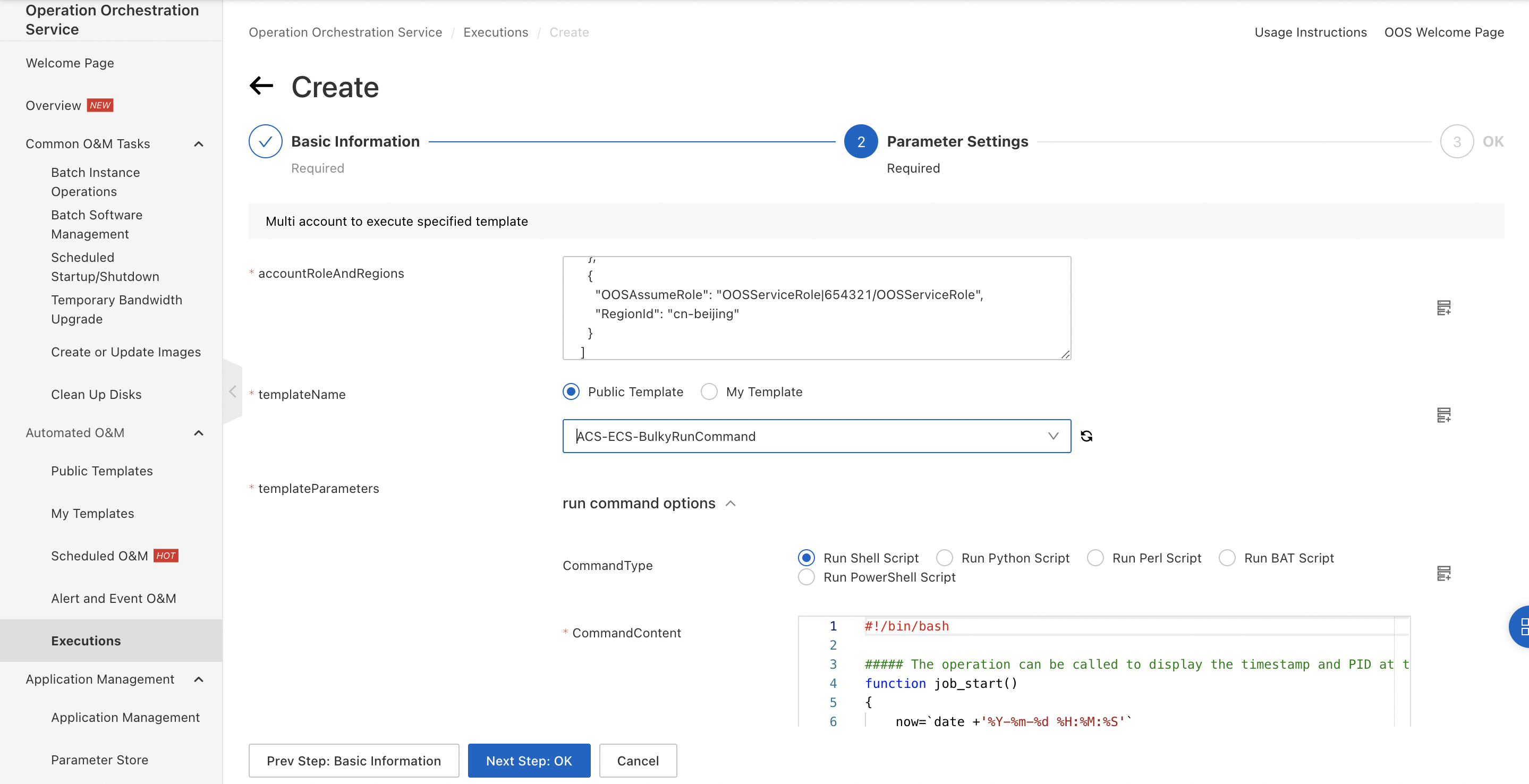The width and height of the screenshot is (1529, 784).
Task: Click the edit icon near CommandType options
Action: click(1443, 573)
